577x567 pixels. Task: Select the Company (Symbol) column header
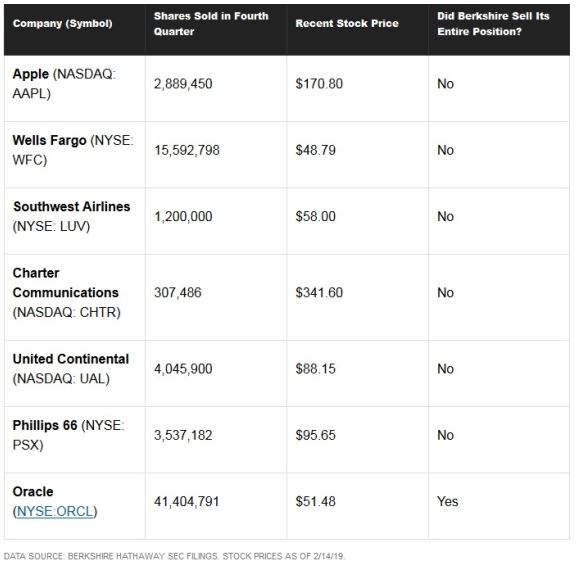(63, 24)
